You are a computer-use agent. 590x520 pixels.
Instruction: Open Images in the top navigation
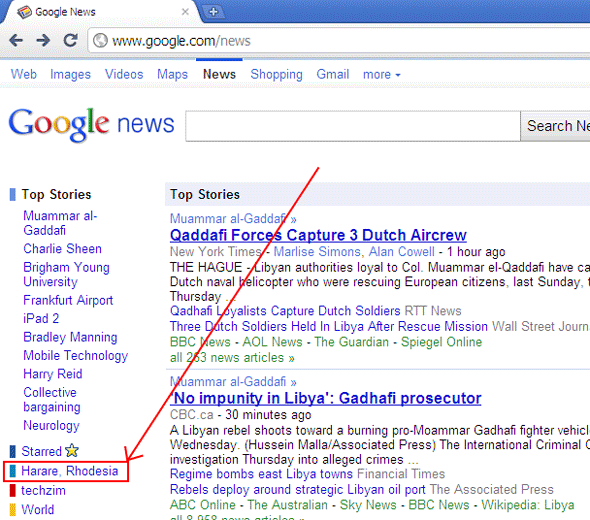point(70,75)
